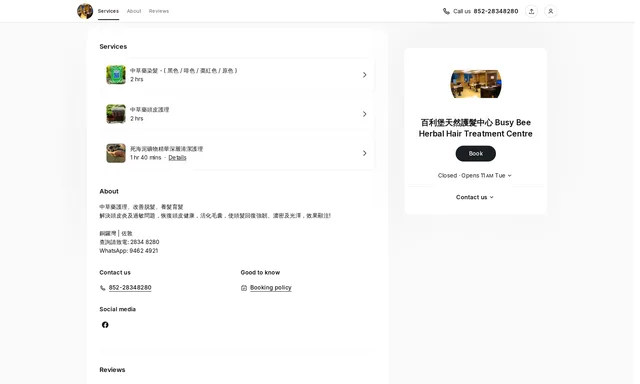The width and height of the screenshot is (640, 384).
Task: Click the Social media heading
Action: (118, 309)
